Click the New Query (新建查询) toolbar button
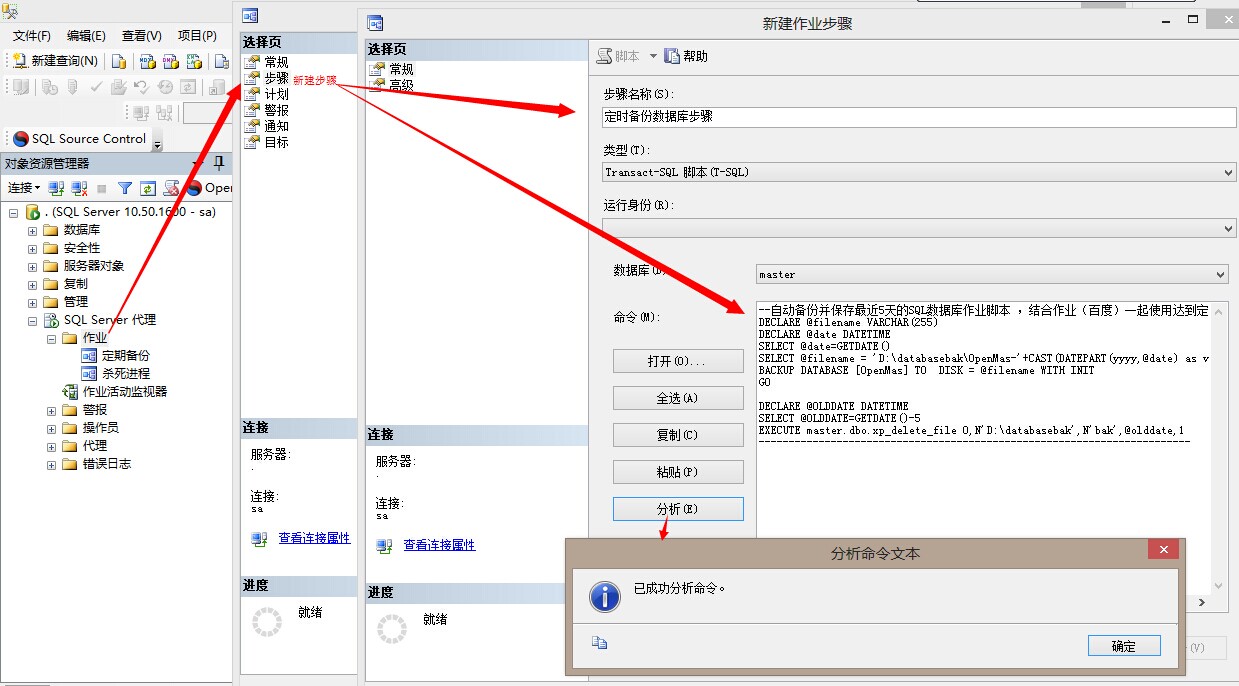Screen dimensions: 1239x686 [56, 61]
